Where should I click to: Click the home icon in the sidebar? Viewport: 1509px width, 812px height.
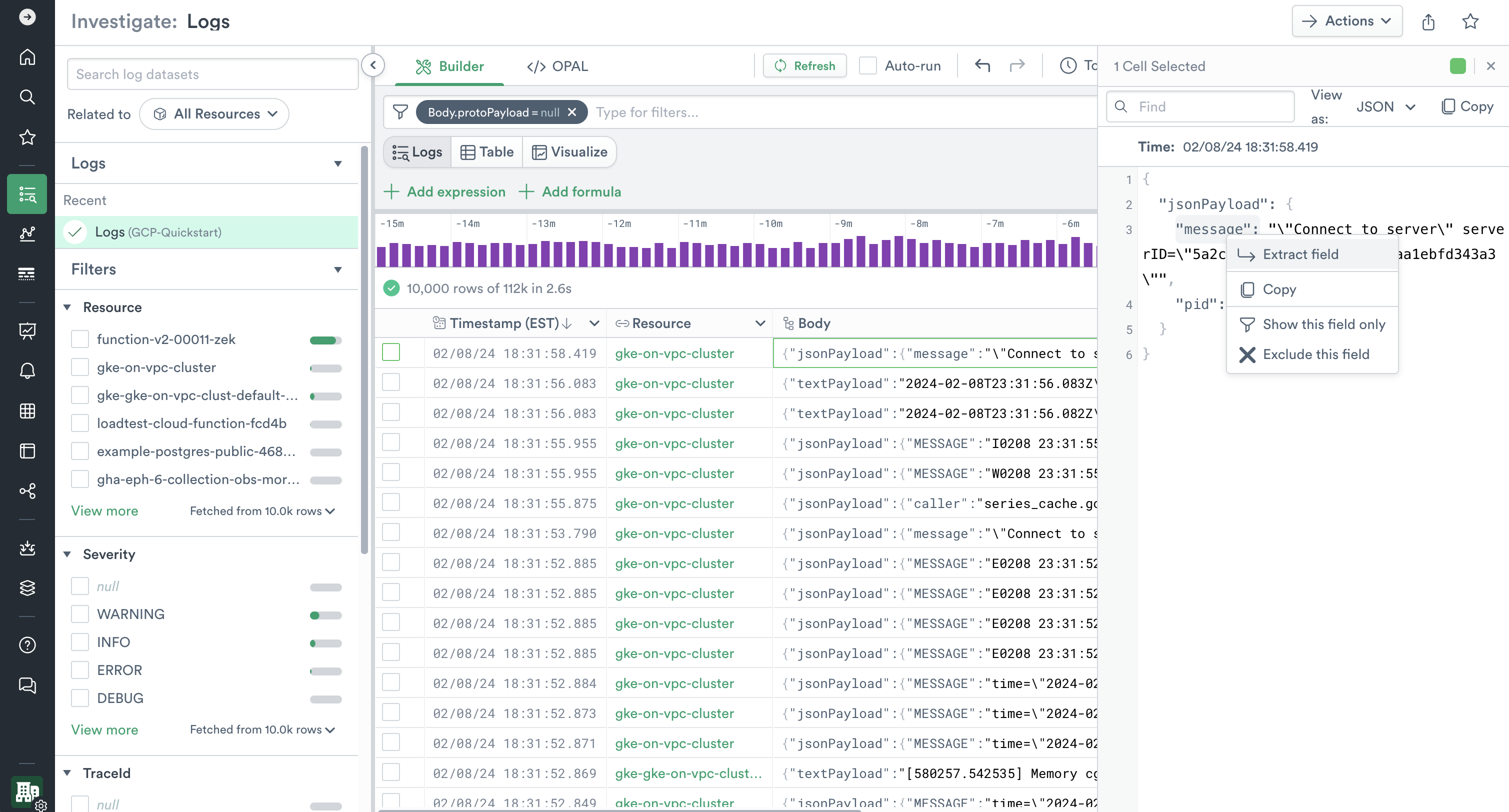click(27, 57)
